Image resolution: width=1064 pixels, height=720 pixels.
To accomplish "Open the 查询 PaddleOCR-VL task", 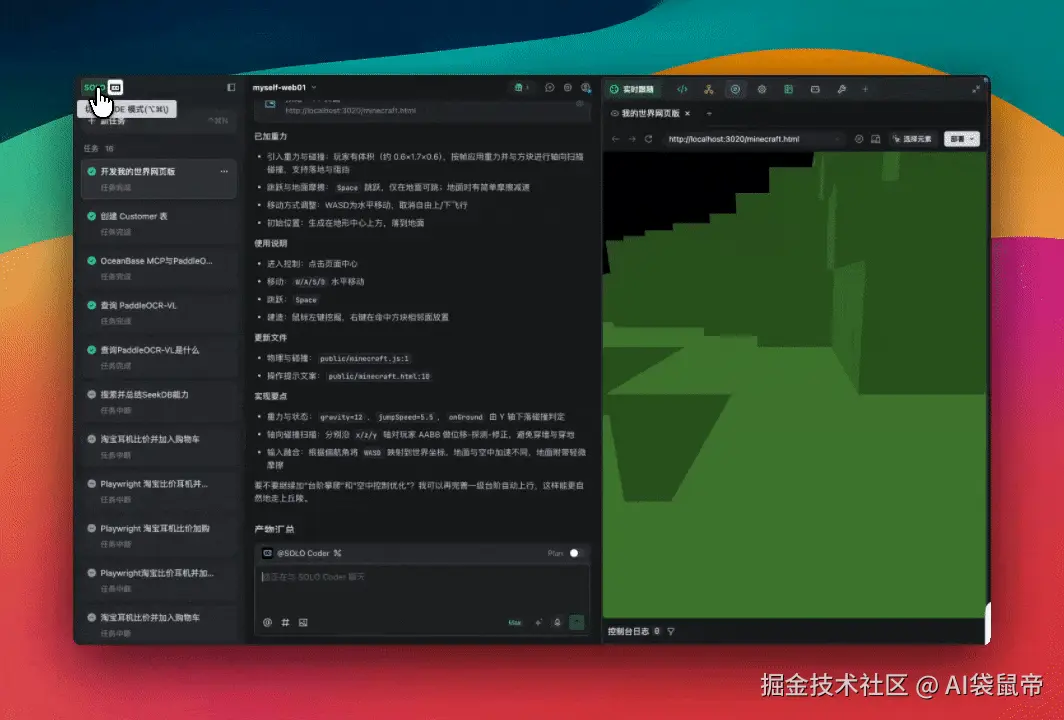I will (159, 313).
